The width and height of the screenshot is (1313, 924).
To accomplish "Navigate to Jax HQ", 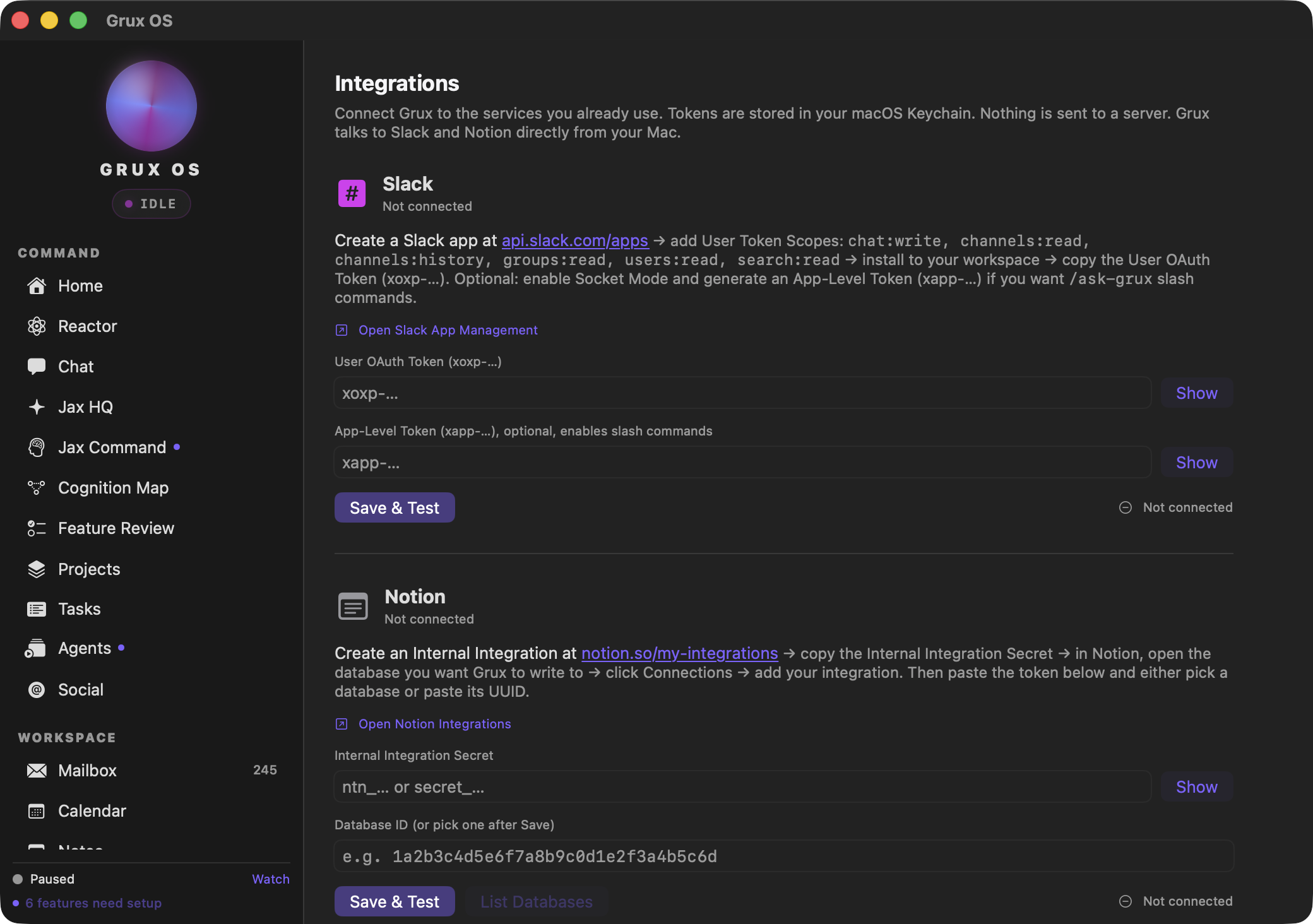I will [151, 407].
